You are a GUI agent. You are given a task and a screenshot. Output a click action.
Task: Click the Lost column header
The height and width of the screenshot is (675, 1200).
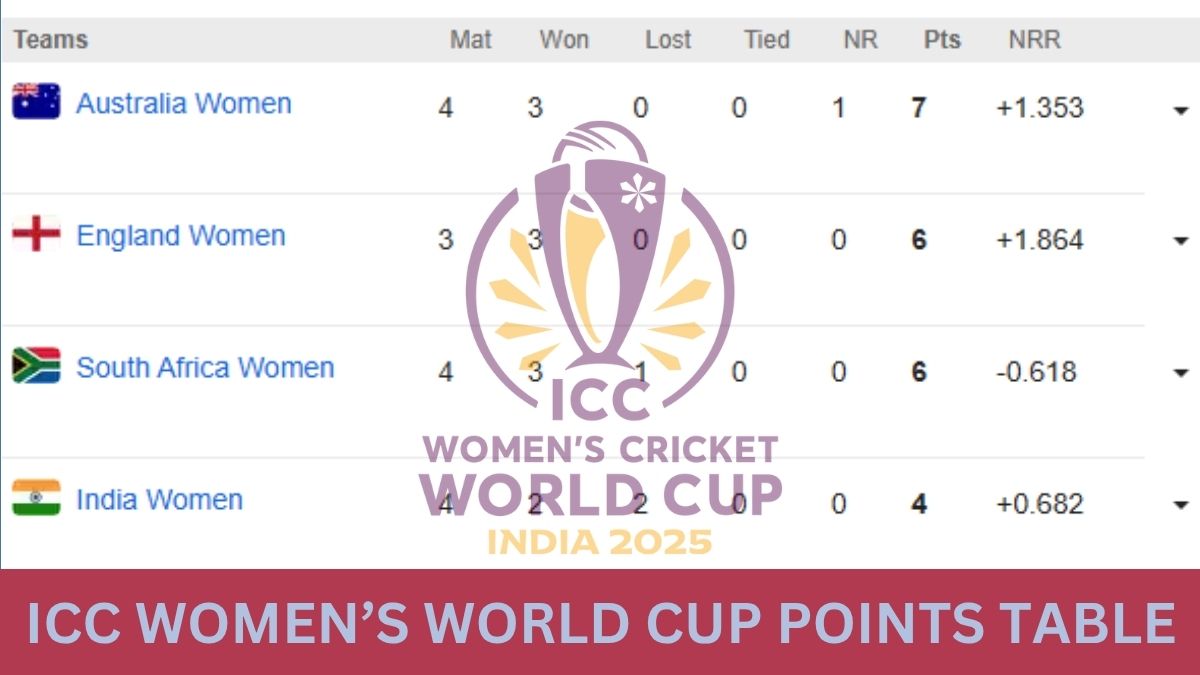(x=668, y=40)
